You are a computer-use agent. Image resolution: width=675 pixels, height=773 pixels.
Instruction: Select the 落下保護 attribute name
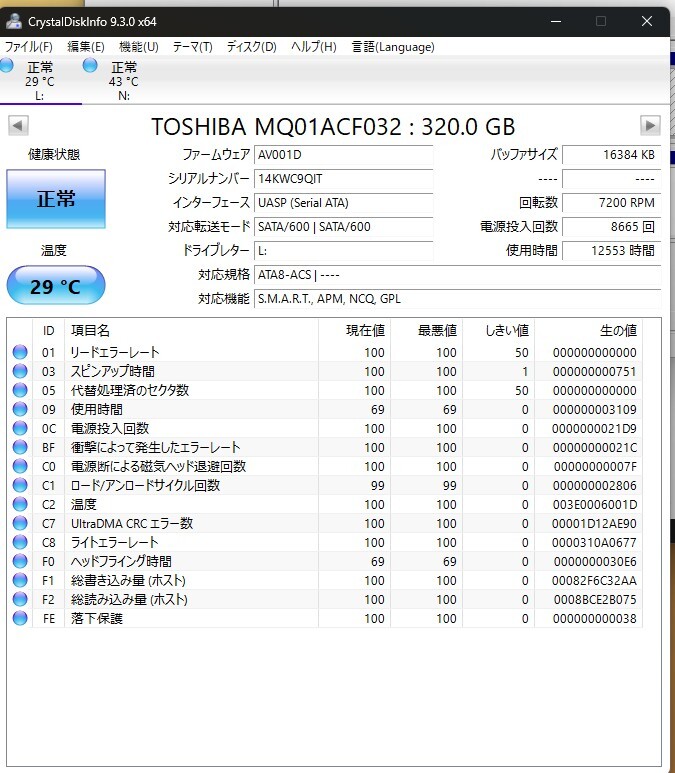click(97, 618)
